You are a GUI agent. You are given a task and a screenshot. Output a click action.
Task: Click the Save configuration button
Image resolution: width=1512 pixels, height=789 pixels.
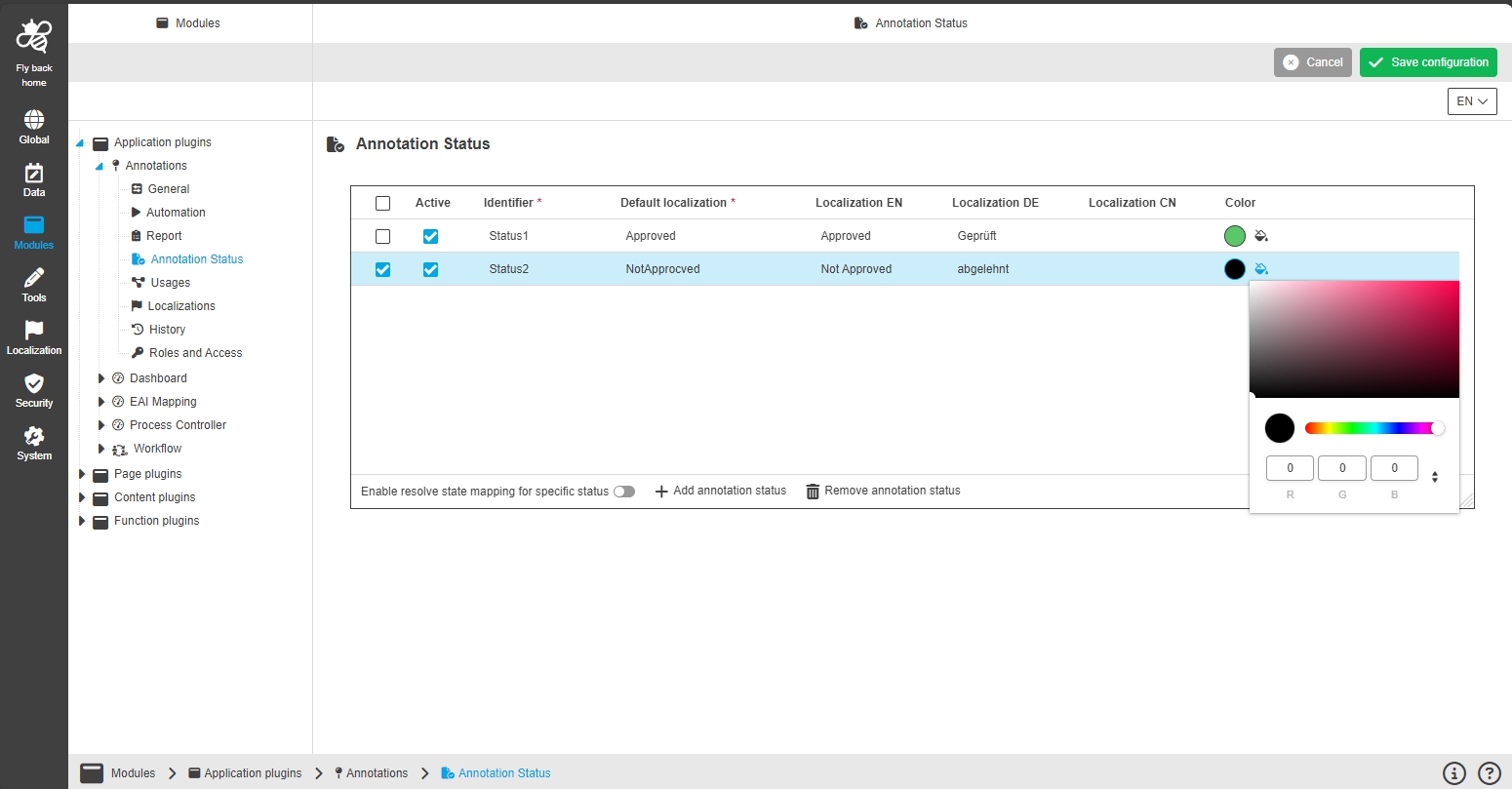[x=1428, y=62]
